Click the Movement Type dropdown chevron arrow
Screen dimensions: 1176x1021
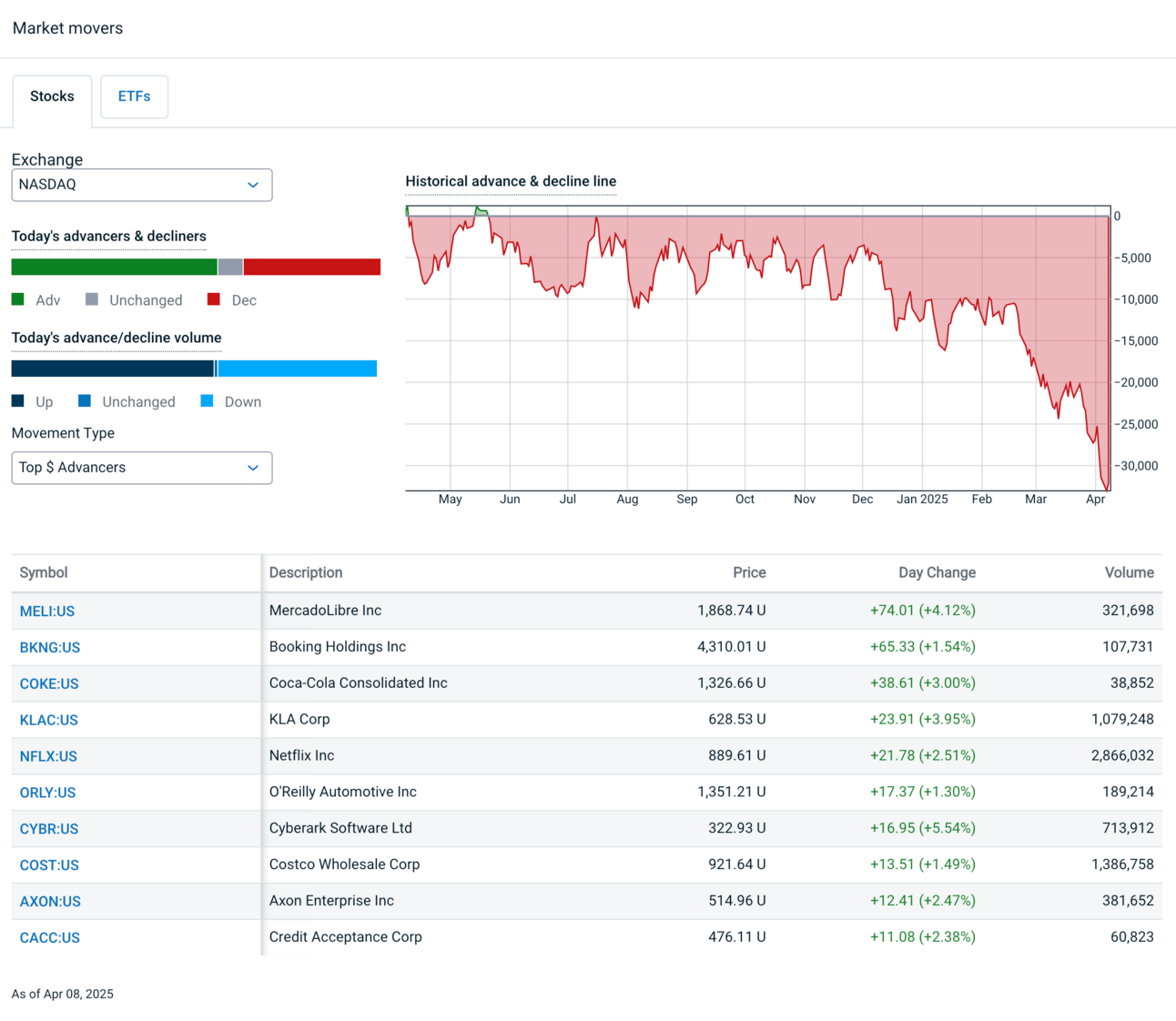[253, 468]
